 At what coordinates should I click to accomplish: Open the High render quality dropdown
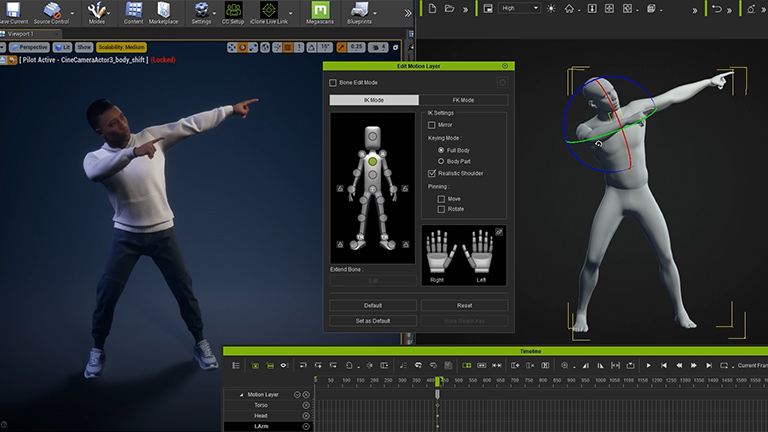pos(519,8)
